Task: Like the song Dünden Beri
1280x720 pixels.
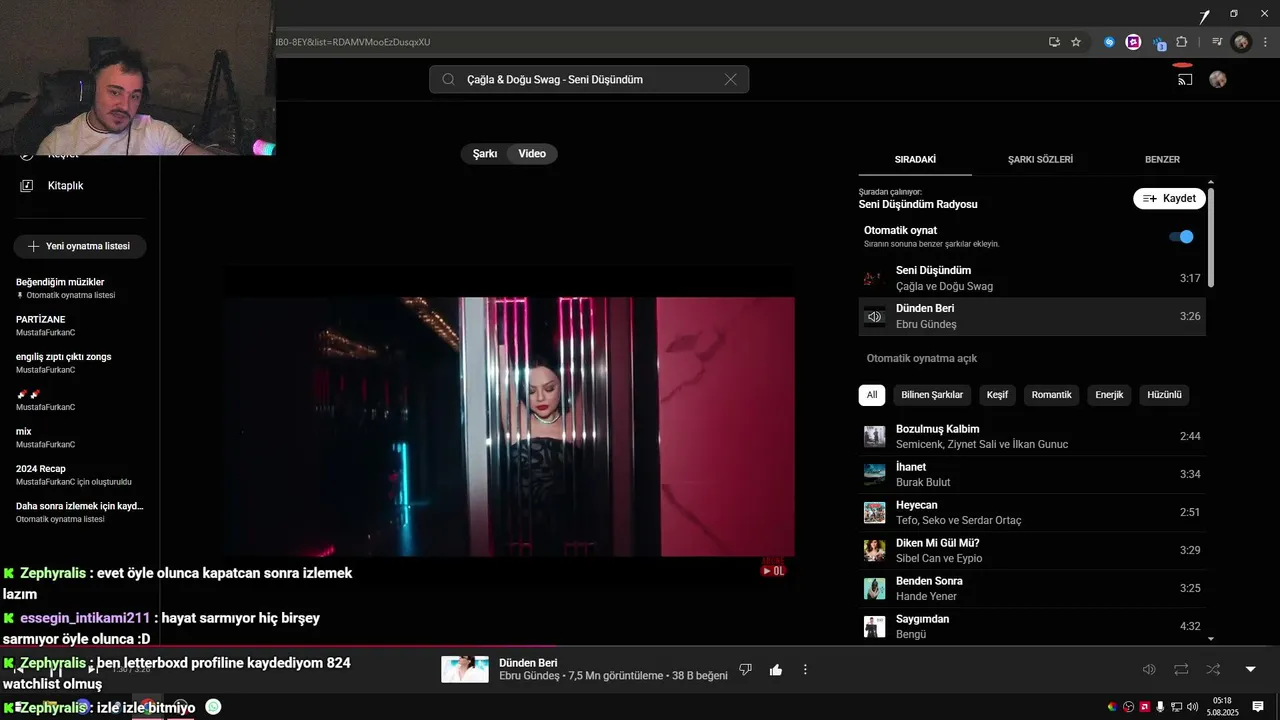Action: click(x=776, y=669)
